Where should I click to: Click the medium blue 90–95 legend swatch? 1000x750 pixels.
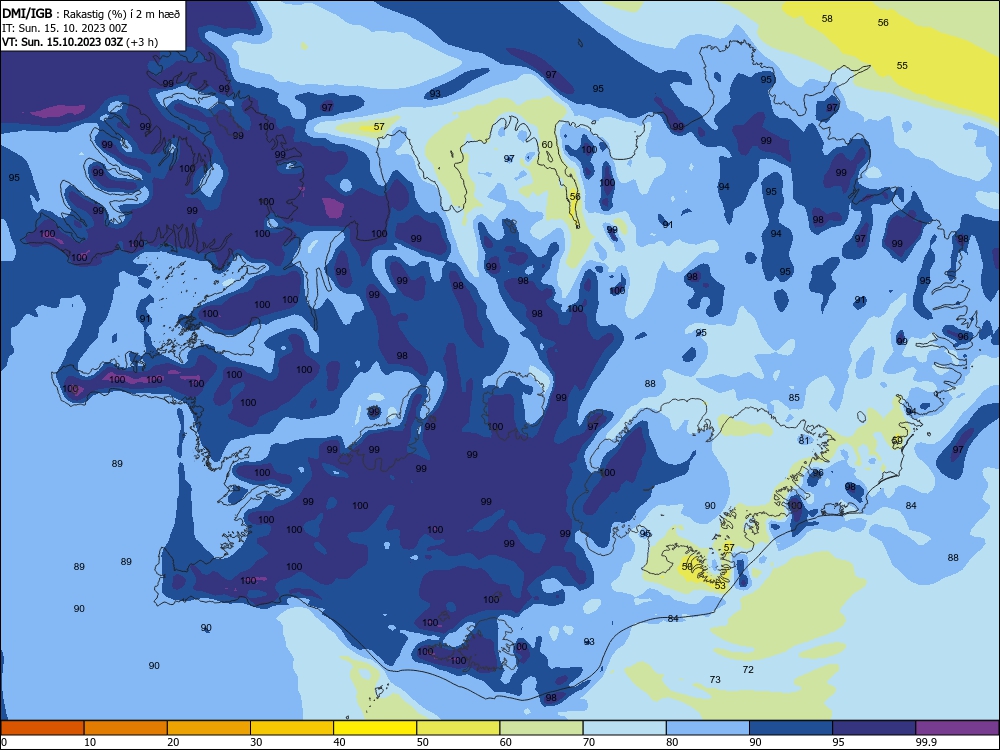pyautogui.click(x=791, y=728)
